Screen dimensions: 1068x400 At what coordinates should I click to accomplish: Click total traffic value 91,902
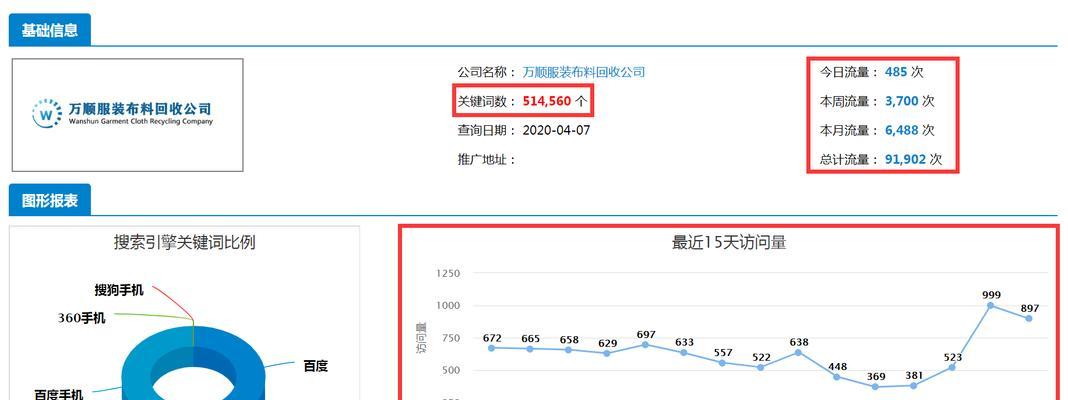[905, 159]
